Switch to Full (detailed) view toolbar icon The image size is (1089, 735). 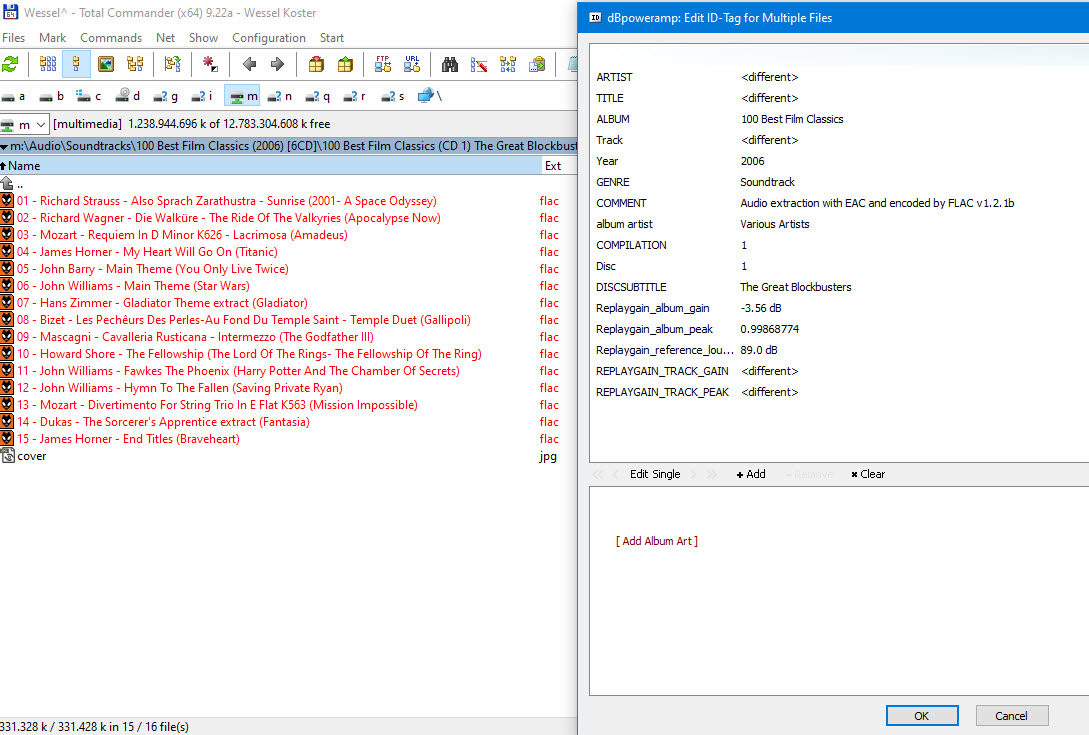tap(76, 65)
